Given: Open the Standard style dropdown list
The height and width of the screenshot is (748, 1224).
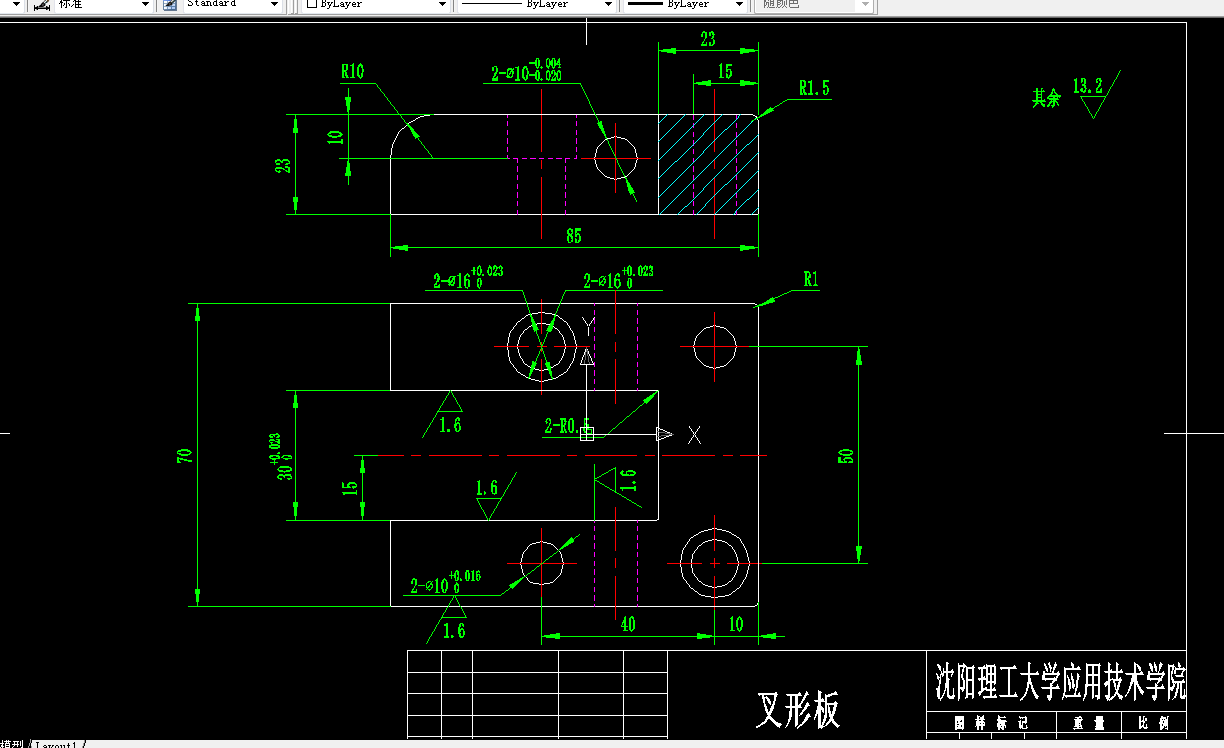Looking at the screenshot, I should coord(274,5).
